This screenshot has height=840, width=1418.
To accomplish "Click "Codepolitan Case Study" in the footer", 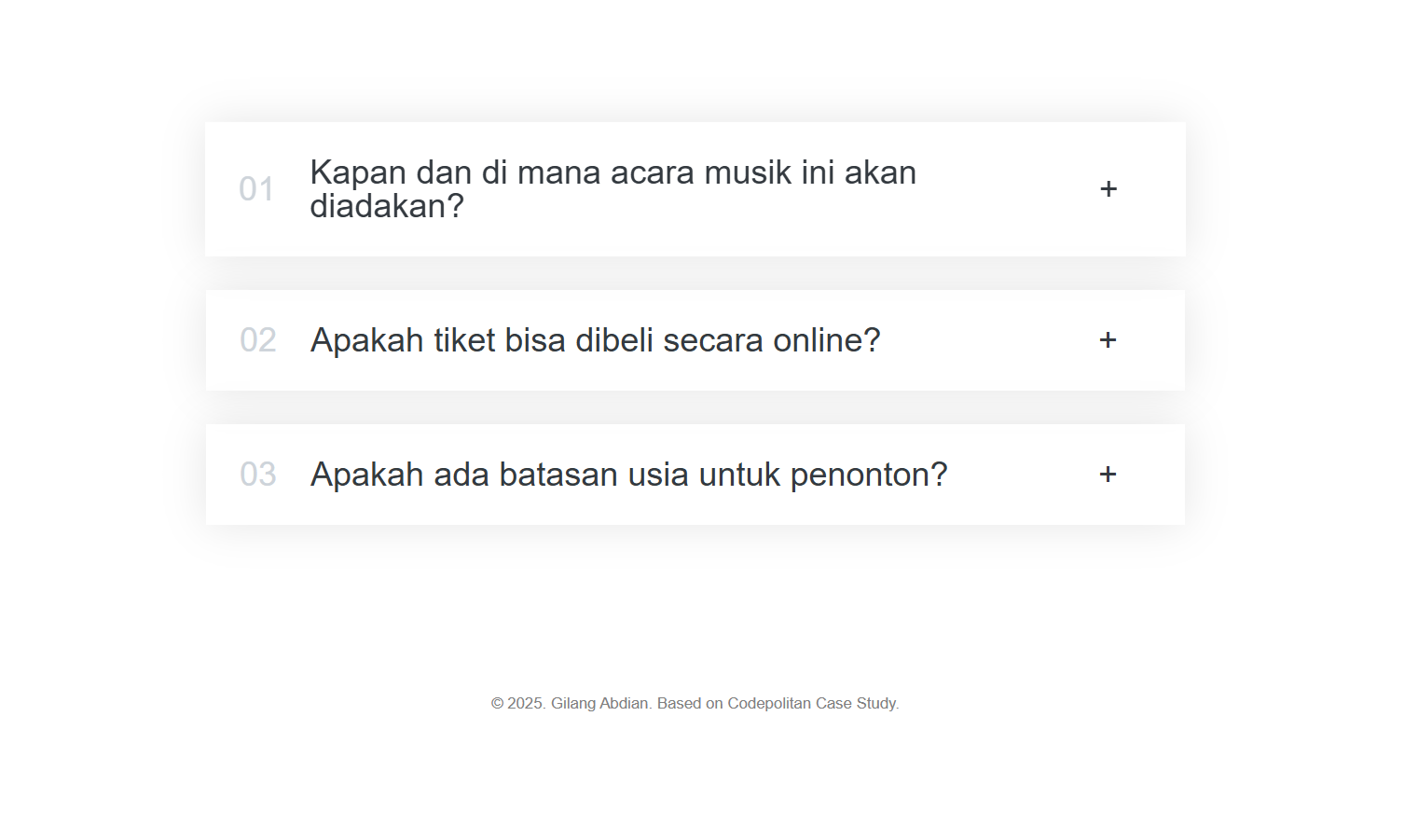I will click(812, 703).
